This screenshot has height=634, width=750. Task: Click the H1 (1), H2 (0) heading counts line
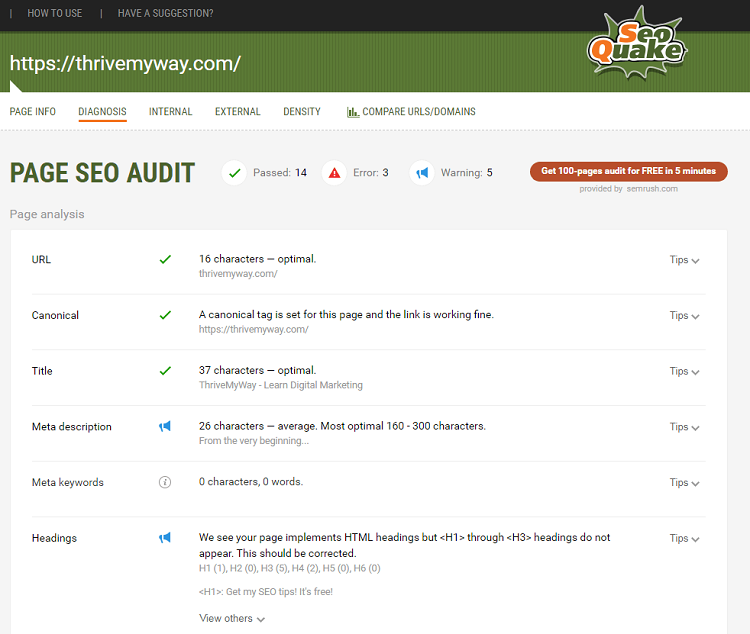[x=290, y=568]
